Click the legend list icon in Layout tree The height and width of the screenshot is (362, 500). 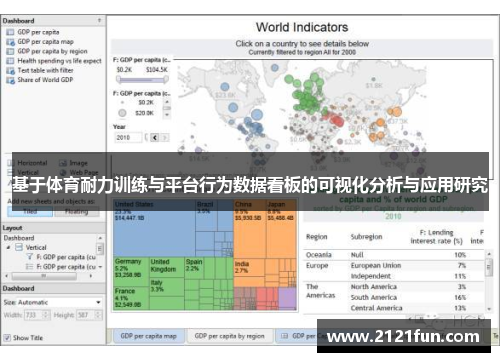[x=30, y=267]
